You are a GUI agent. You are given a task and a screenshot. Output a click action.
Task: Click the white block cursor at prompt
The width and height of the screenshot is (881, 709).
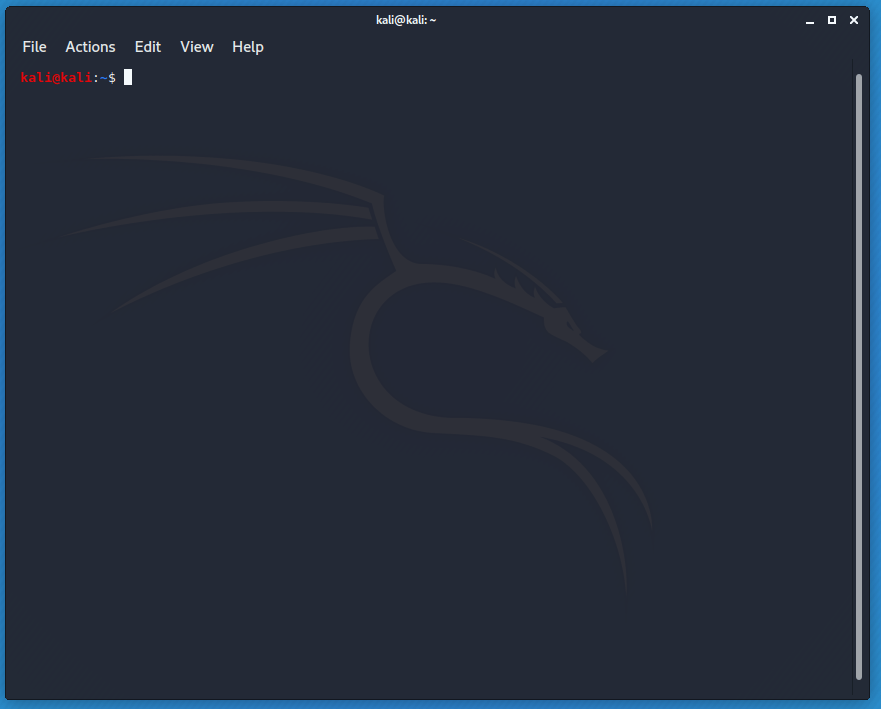click(x=128, y=78)
